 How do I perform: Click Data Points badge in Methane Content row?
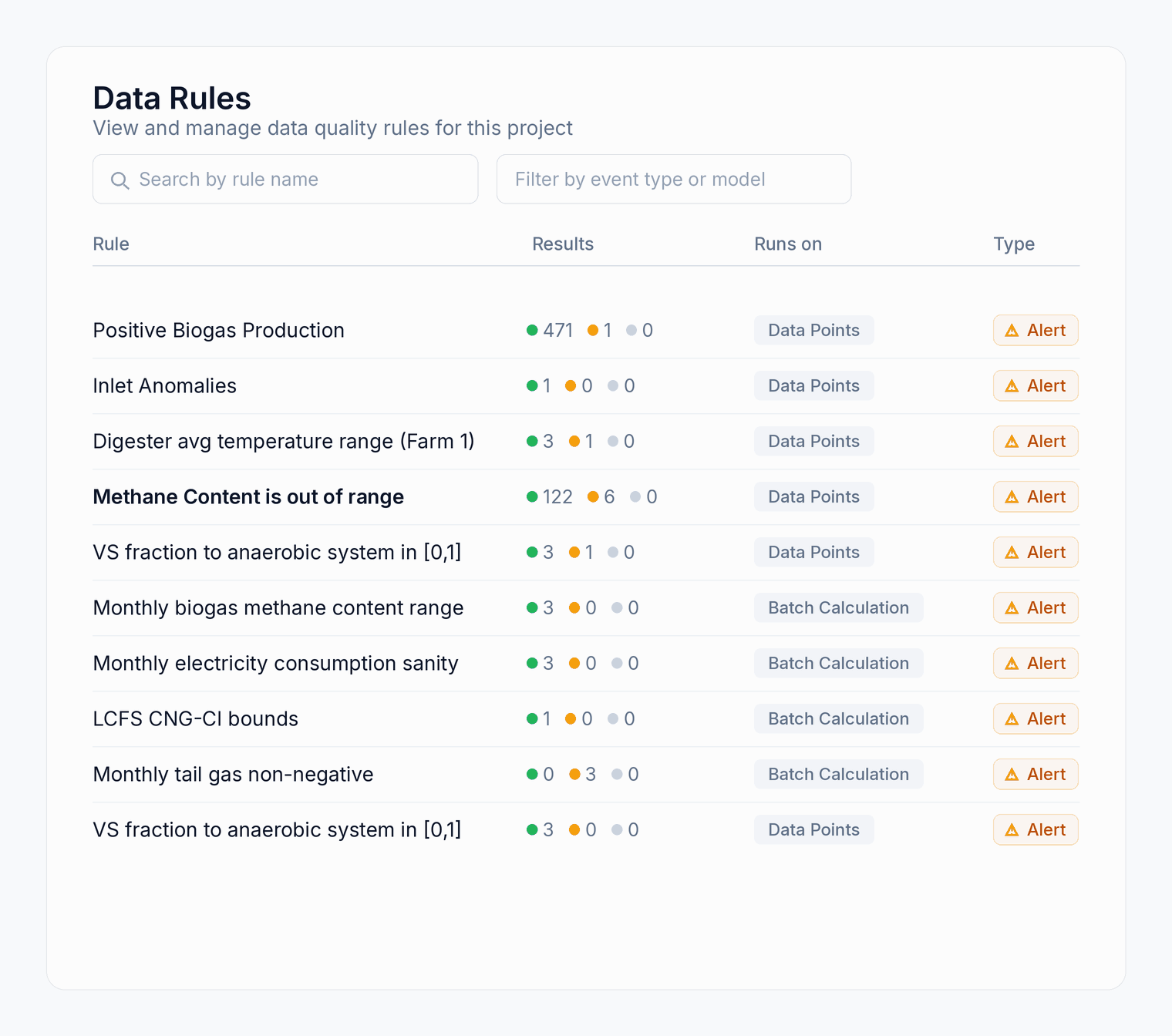814,496
